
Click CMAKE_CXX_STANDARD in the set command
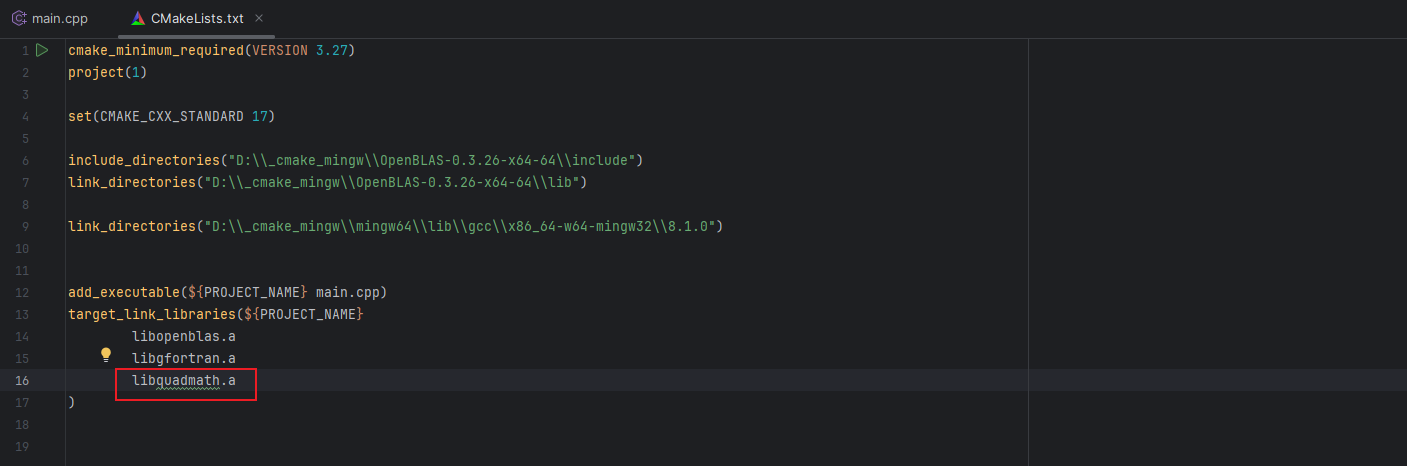tap(172, 117)
